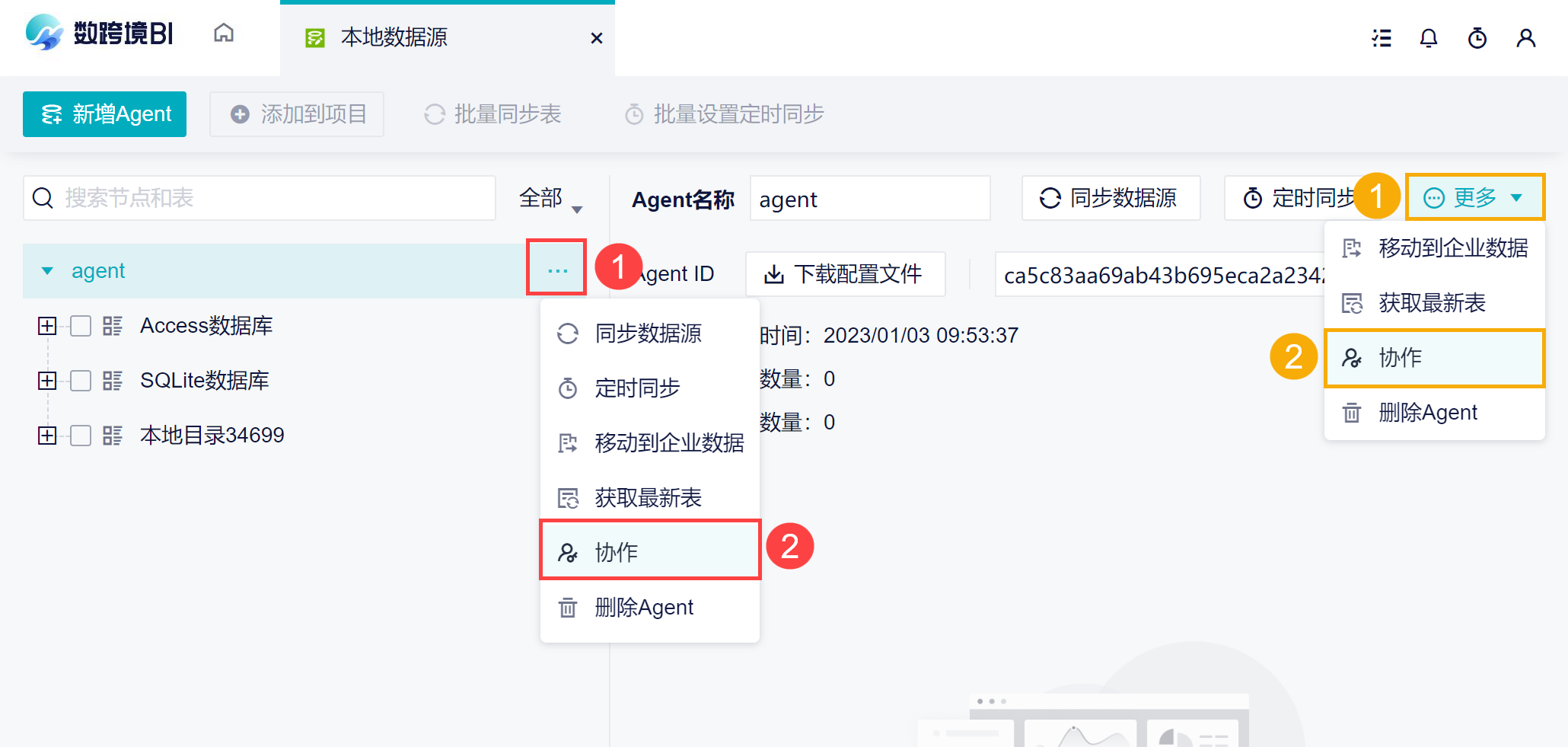The height and width of the screenshot is (747, 1568).
Task: Expand the Access数据库 node
Action: click(47, 326)
